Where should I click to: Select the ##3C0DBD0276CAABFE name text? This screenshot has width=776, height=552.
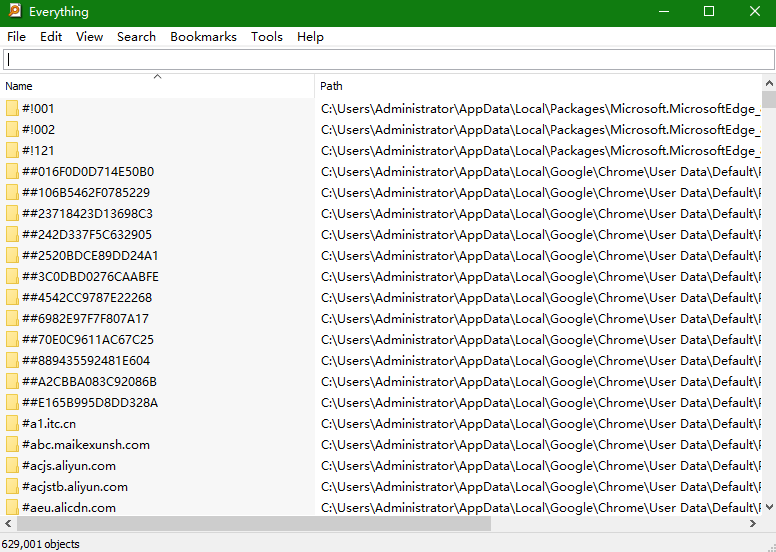(x=91, y=277)
